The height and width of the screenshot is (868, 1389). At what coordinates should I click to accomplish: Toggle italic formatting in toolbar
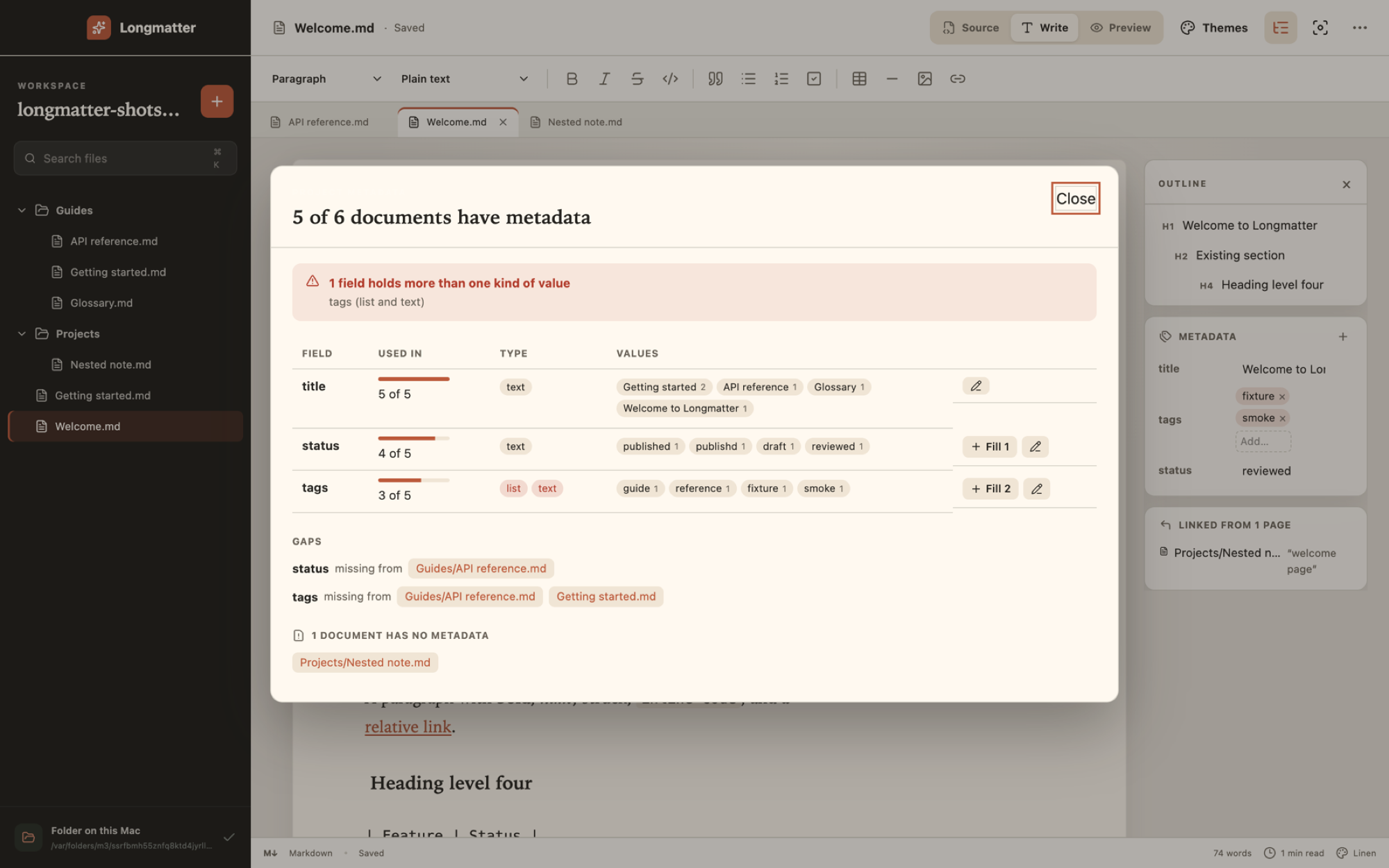(x=604, y=78)
